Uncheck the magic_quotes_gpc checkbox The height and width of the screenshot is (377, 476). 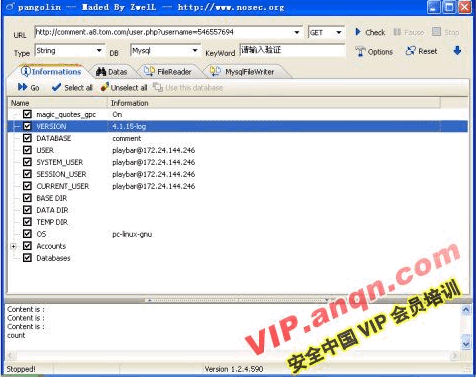pyautogui.click(x=27, y=114)
